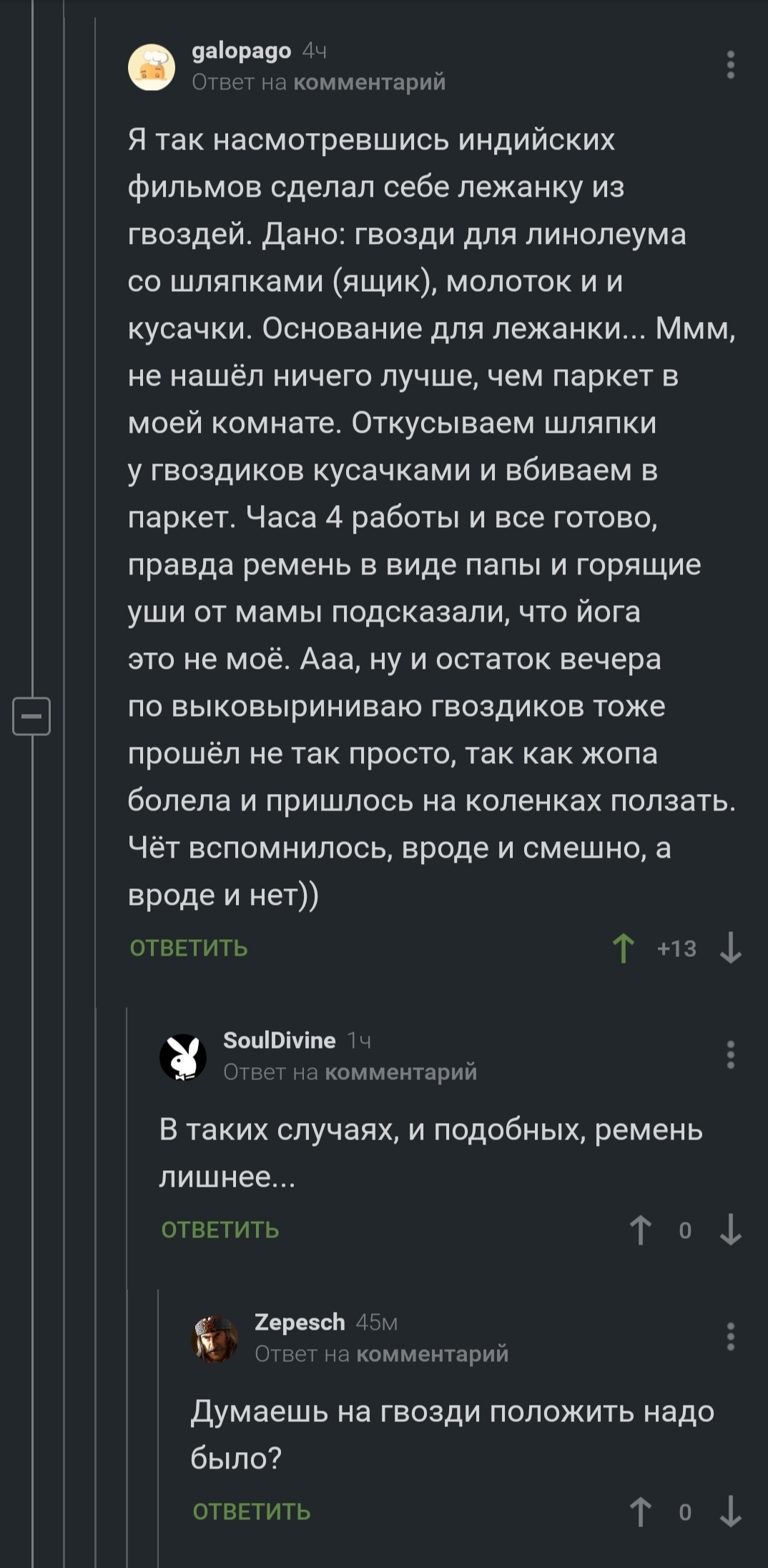
Task: Reply to Zepesch's comment
Action: (x=252, y=1512)
